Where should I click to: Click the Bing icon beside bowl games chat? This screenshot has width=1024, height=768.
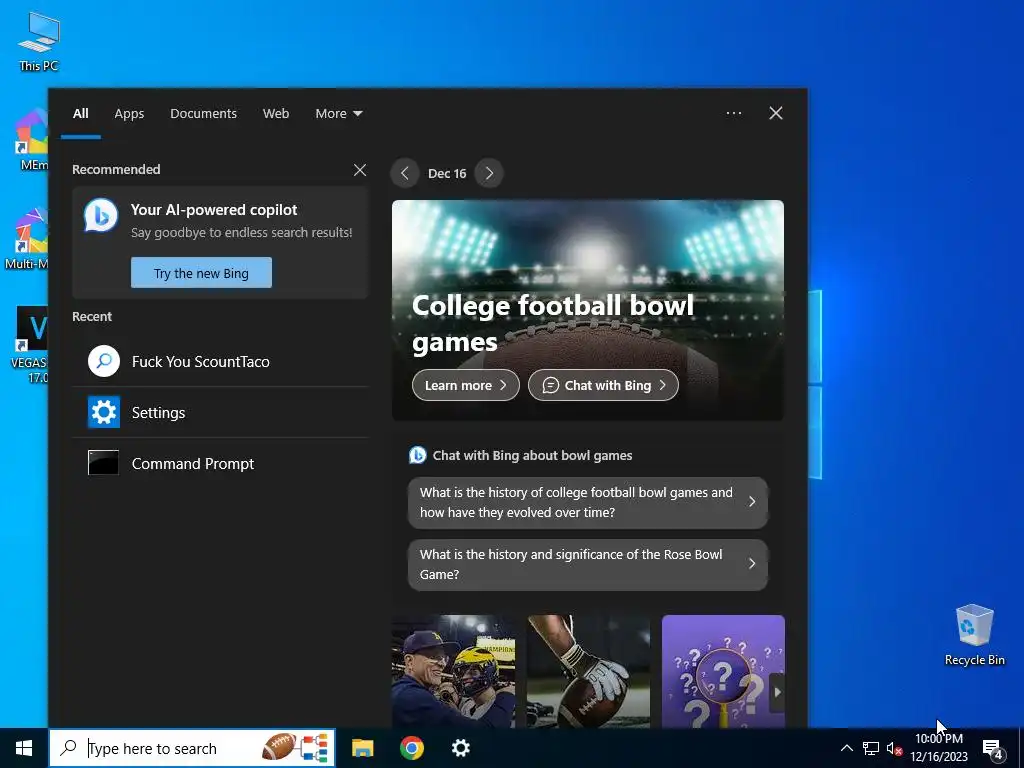[x=417, y=455]
